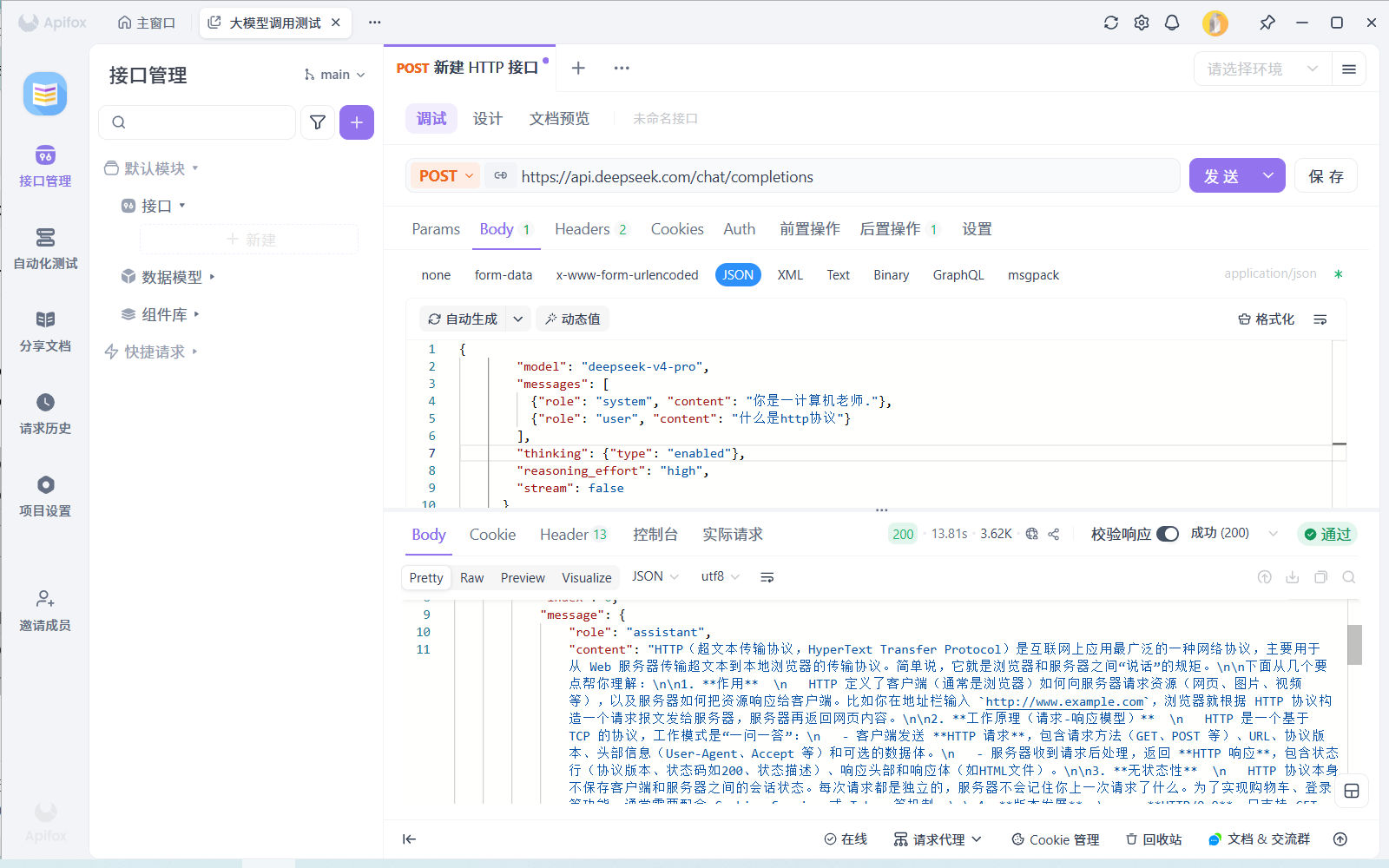
Task: Click the search box in 接口管理 panel
Action: 198,122
